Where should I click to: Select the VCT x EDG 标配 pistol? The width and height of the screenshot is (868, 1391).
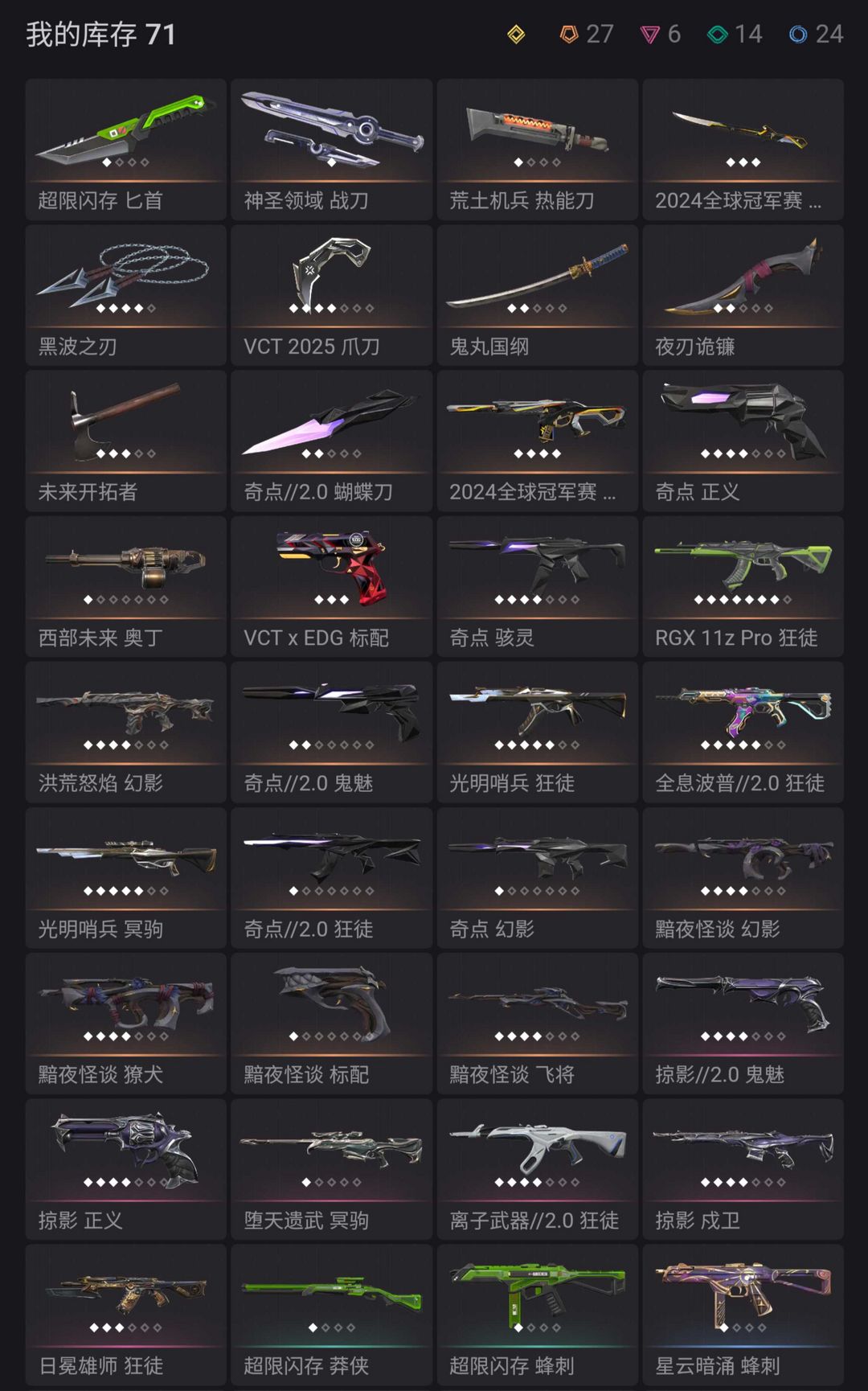pyautogui.click(x=332, y=587)
